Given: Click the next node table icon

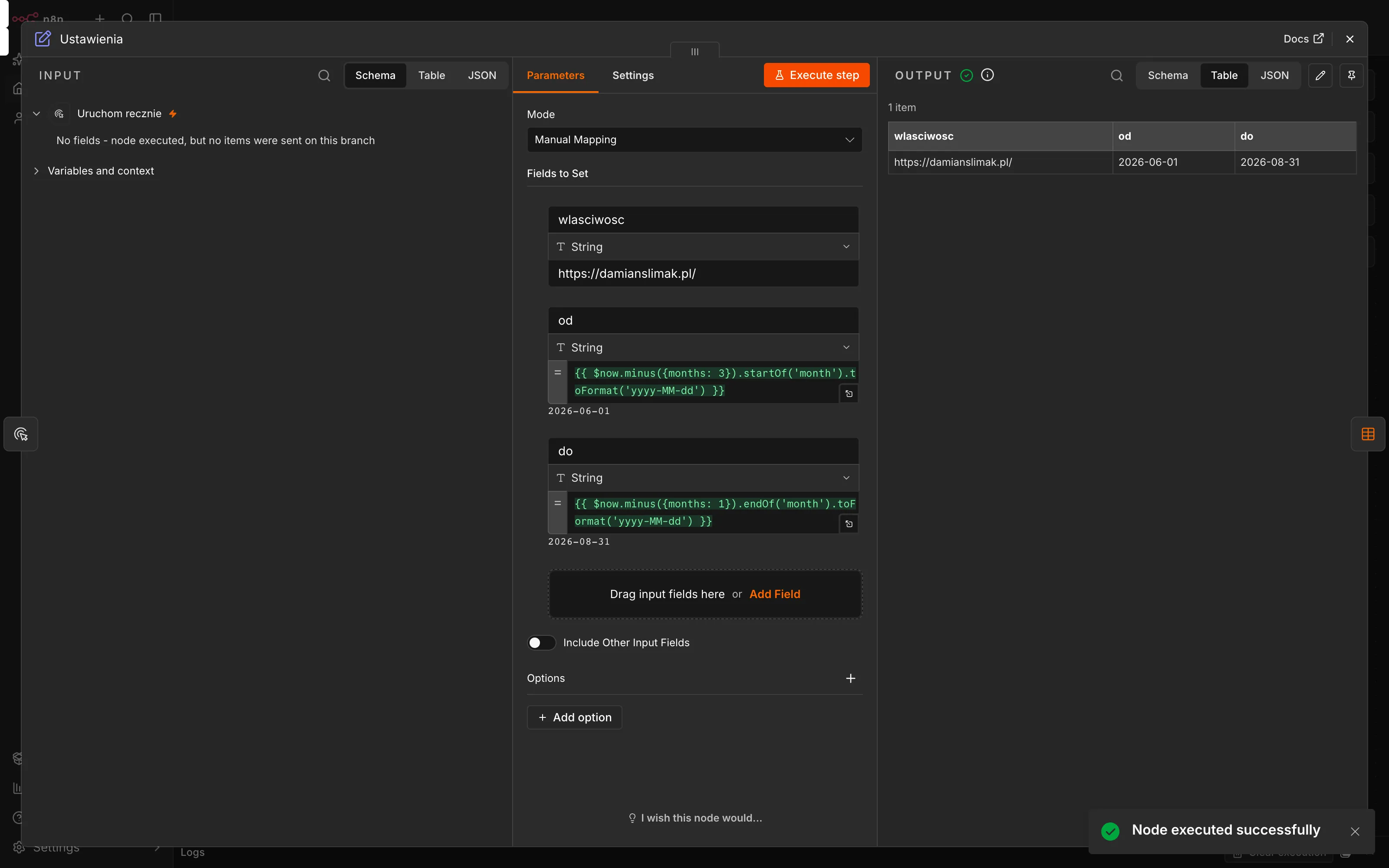Looking at the screenshot, I should (x=1368, y=434).
